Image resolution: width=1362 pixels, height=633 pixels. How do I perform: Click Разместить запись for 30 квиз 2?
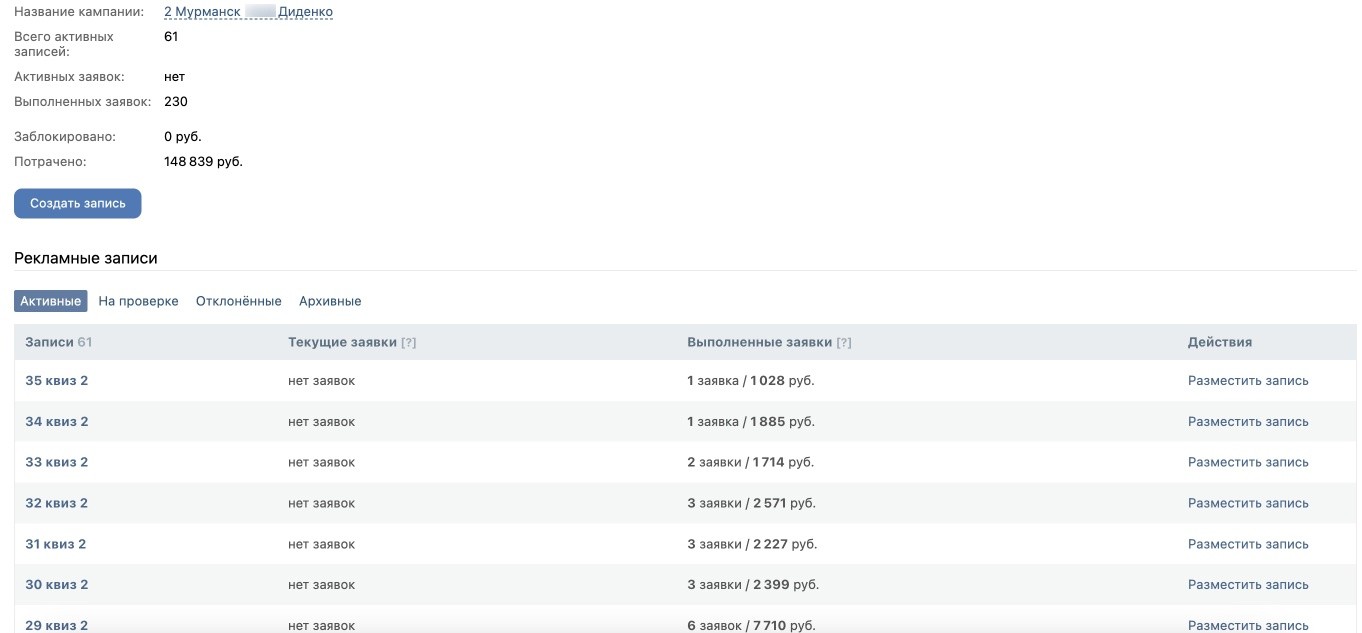1248,585
